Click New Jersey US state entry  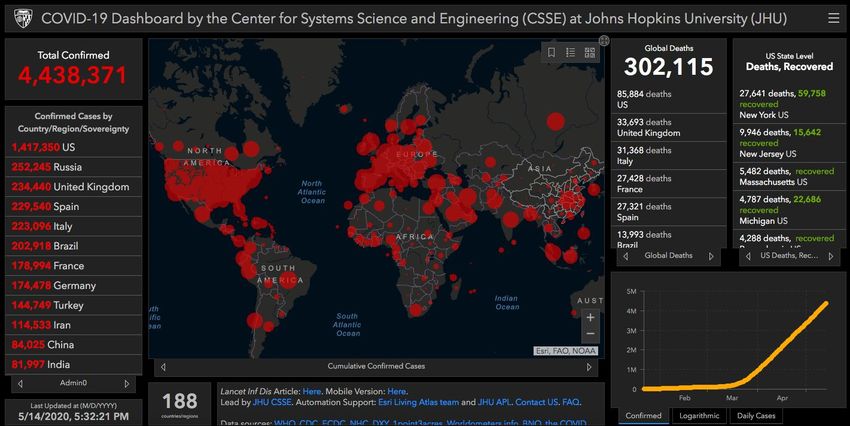click(x=790, y=143)
